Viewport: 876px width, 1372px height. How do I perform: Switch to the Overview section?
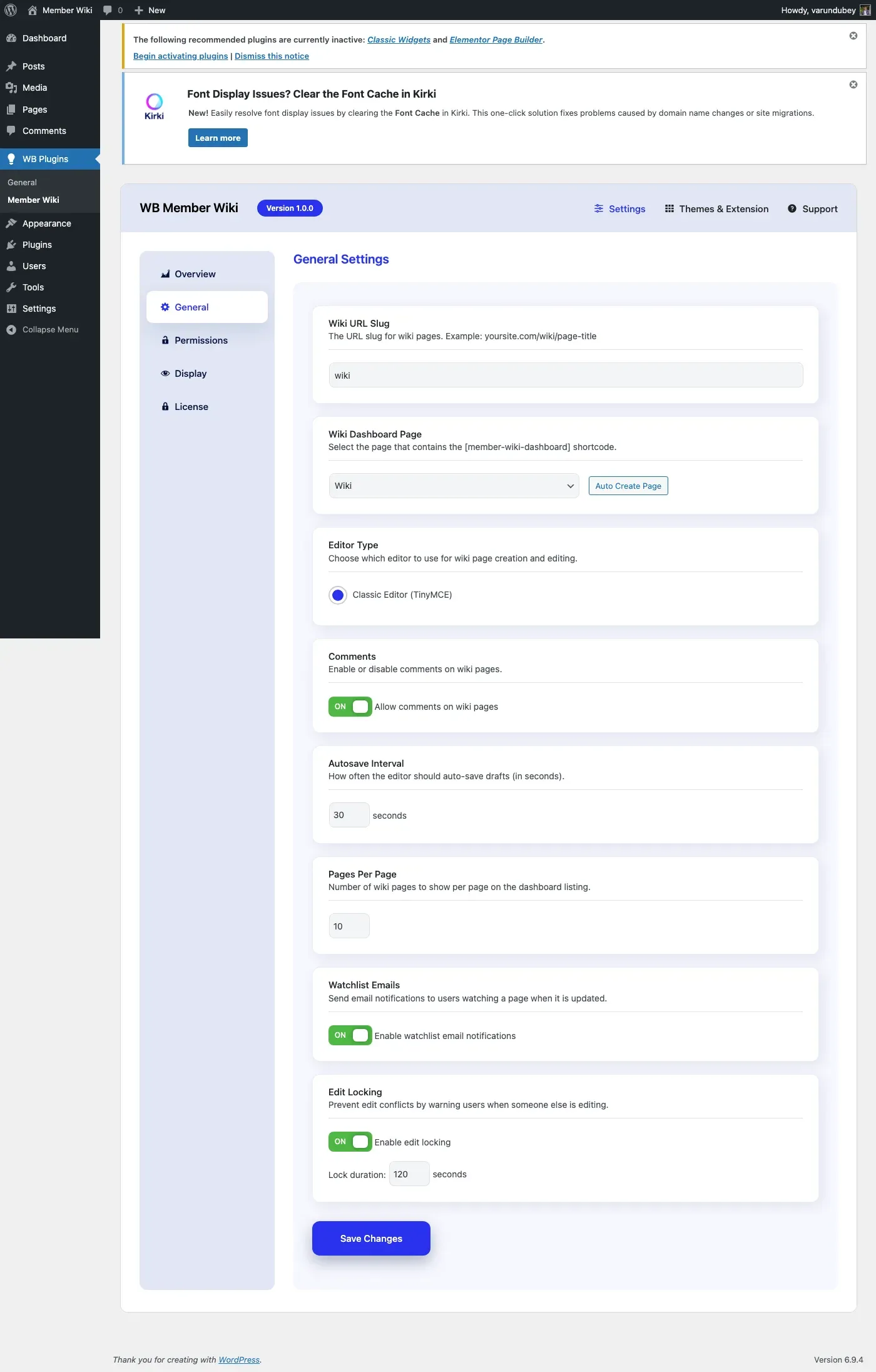(x=207, y=274)
